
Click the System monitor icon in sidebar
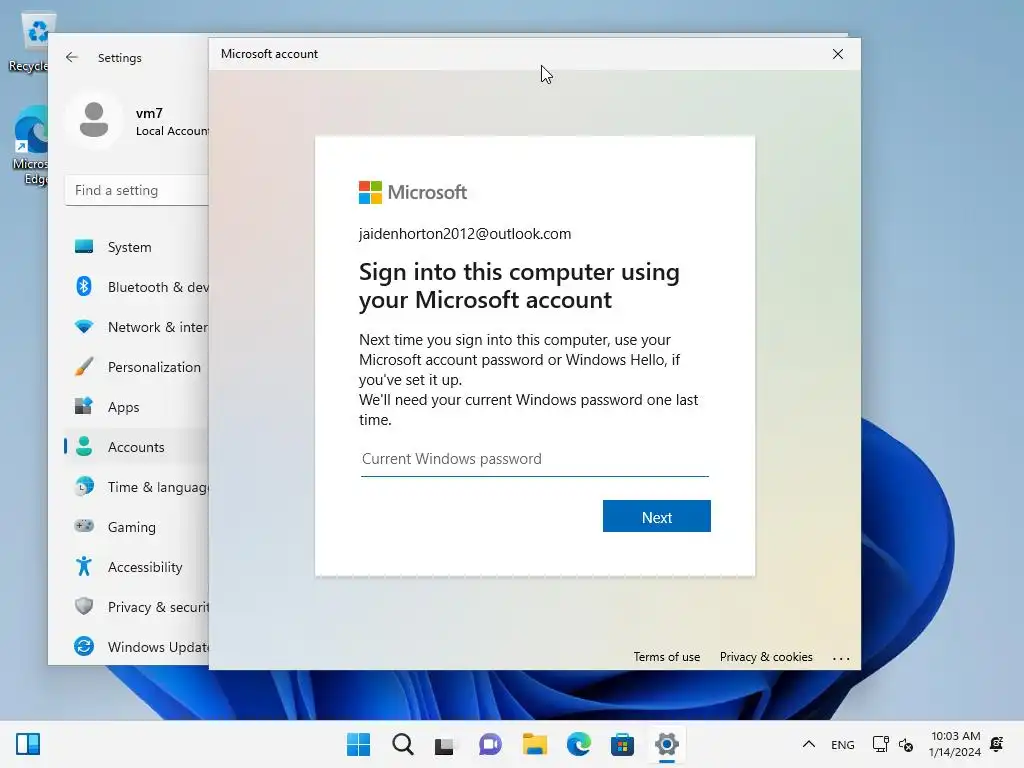click(84, 246)
